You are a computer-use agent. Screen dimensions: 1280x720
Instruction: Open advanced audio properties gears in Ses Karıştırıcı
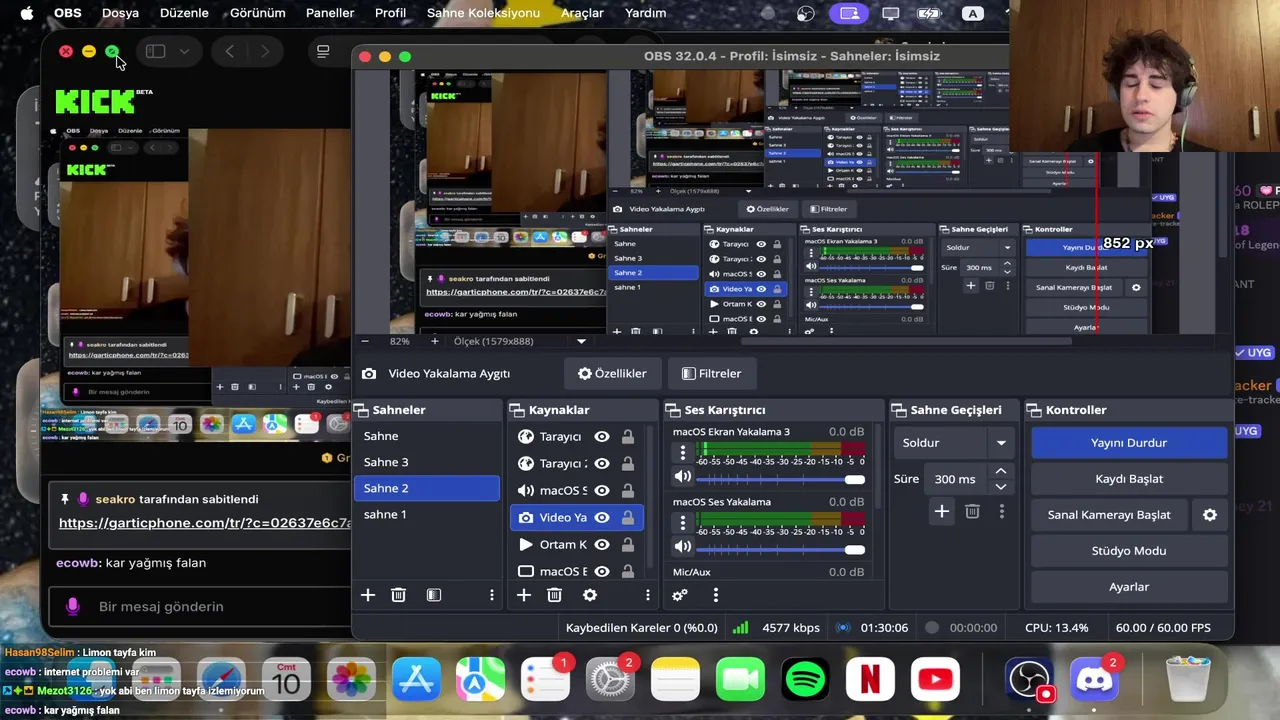coord(680,595)
